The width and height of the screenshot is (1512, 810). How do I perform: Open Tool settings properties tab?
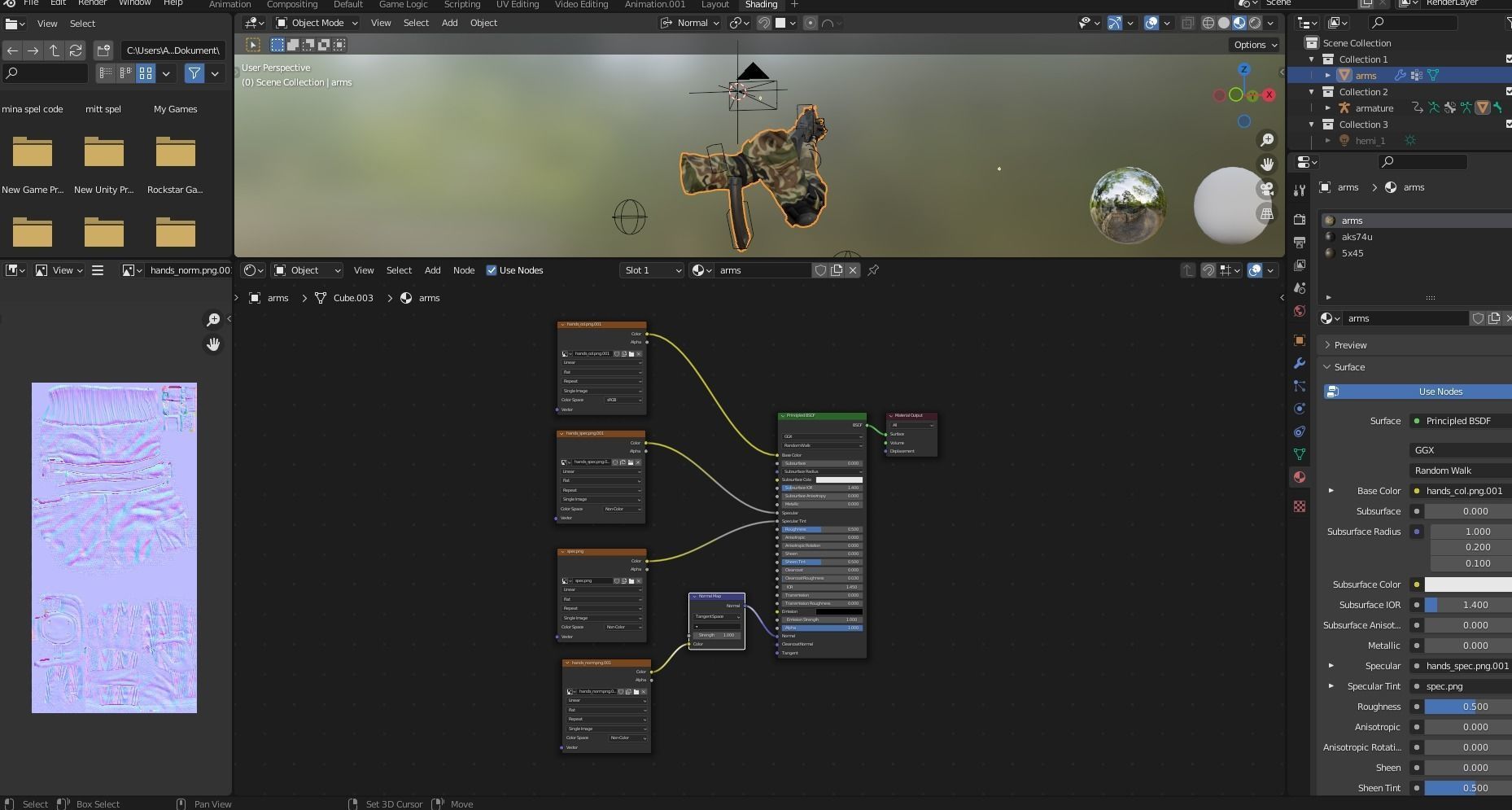pos(1300,190)
